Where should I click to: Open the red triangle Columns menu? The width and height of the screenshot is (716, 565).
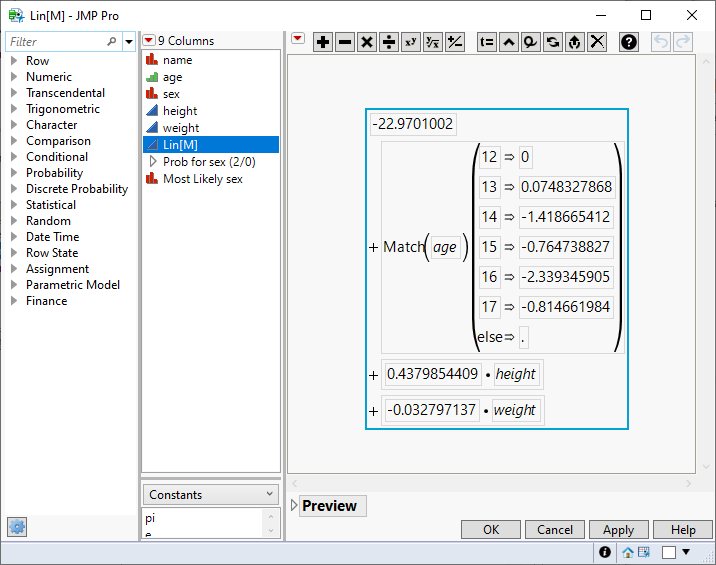pyautogui.click(x=149, y=41)
